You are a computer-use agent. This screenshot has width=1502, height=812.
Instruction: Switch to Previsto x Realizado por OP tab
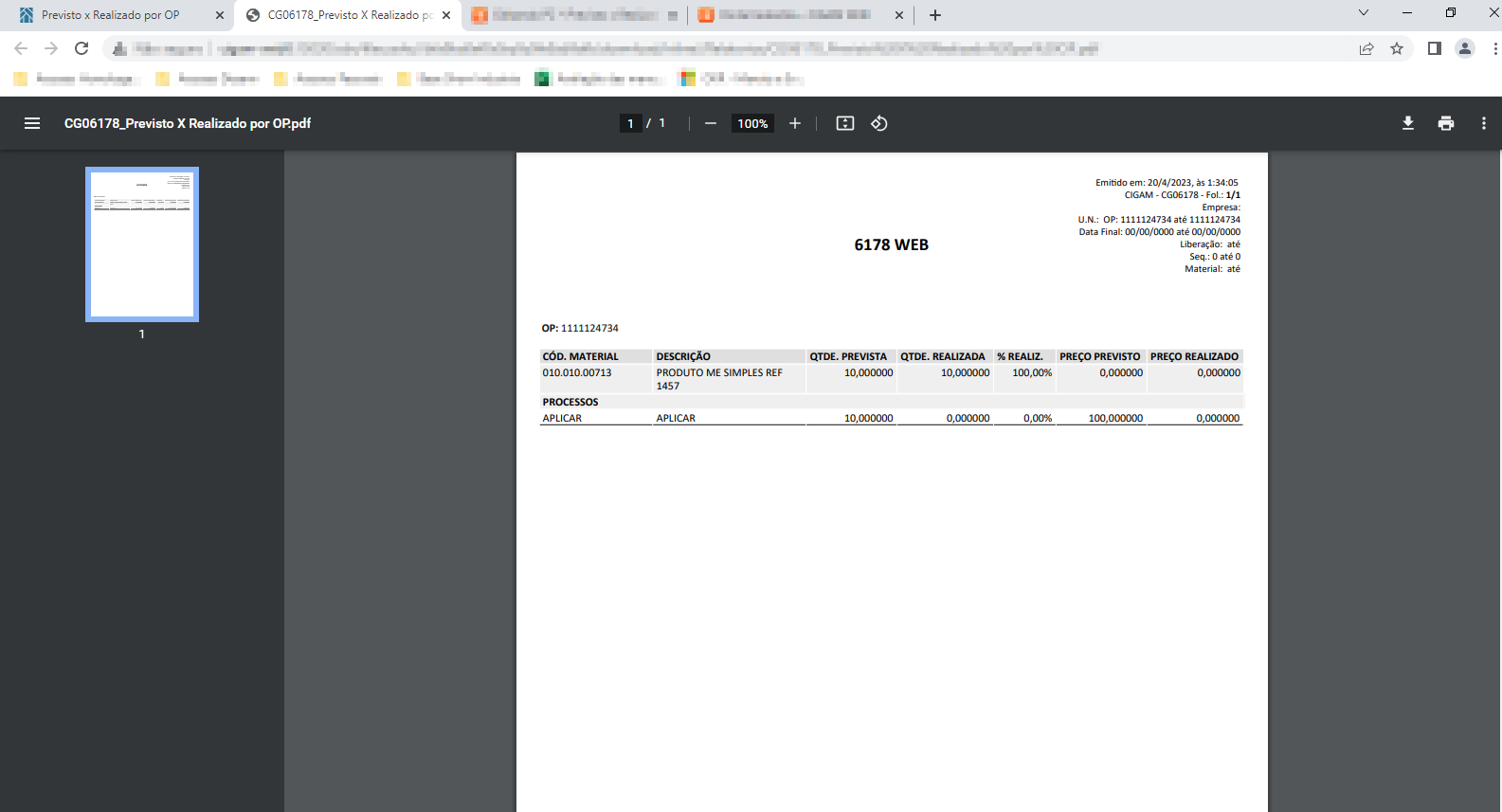coord(111,15)
